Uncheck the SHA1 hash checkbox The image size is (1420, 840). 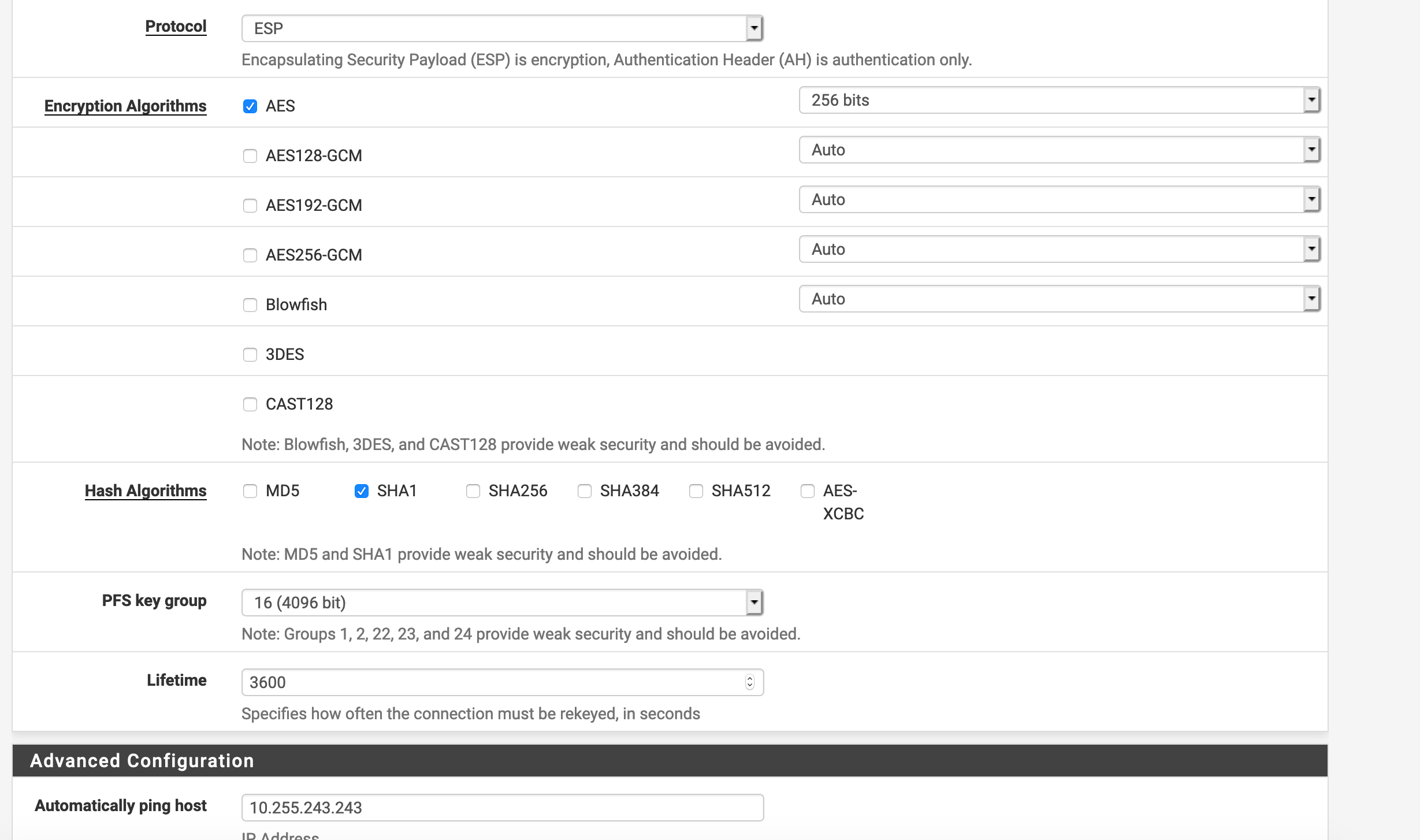tap(361, 491)
